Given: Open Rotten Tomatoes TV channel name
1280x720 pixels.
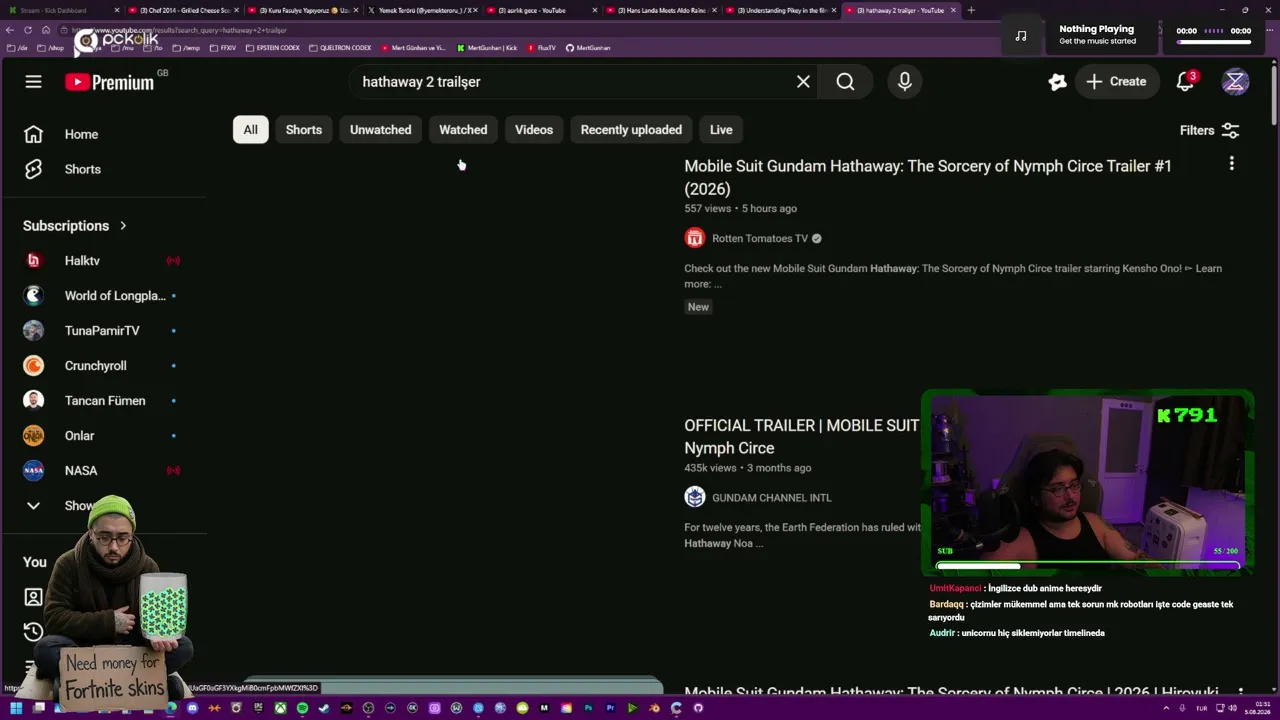Looking at the screenshot, I should pyautogui.click(x=760, y=238).
